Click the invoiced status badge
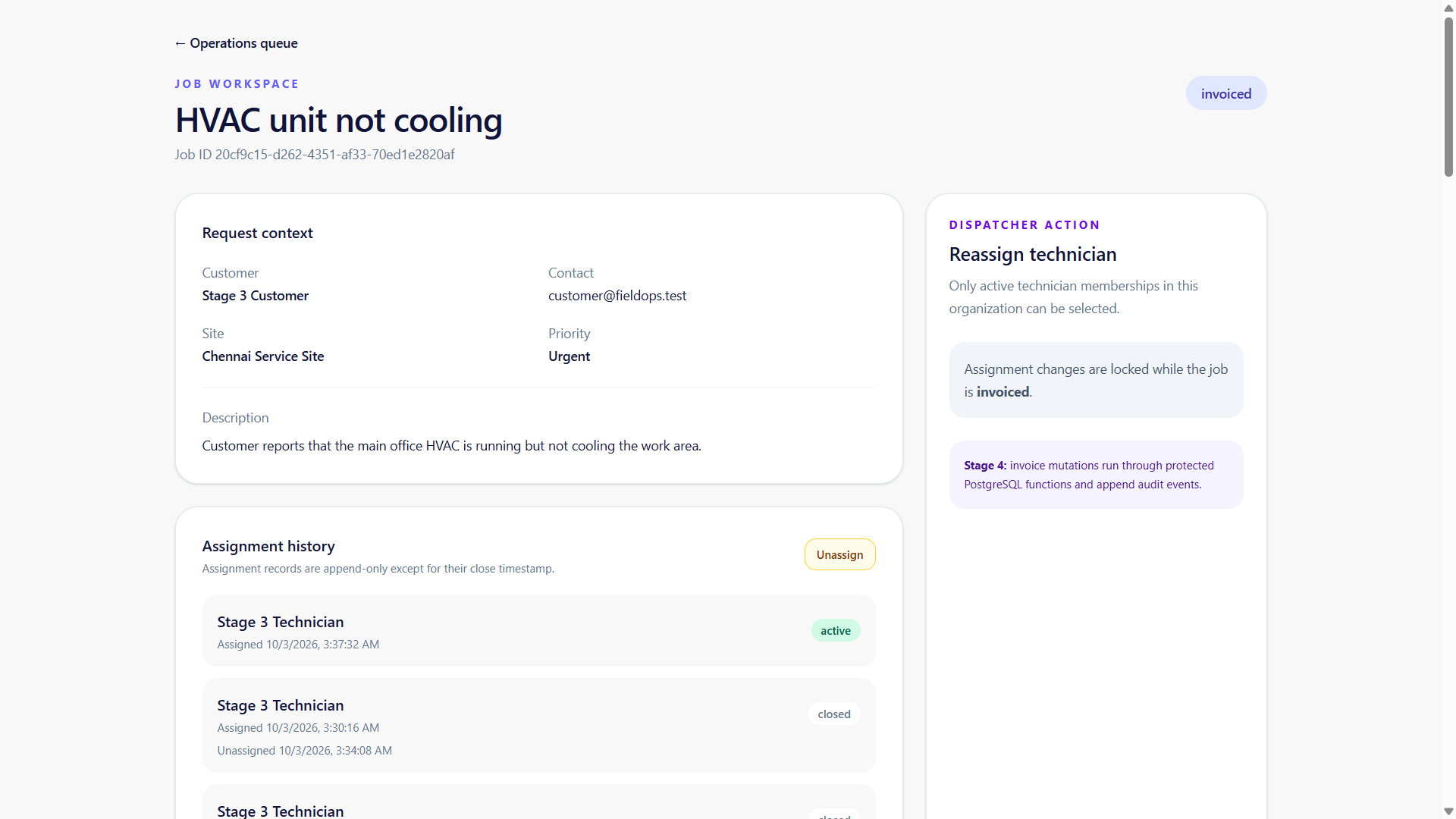 (1225, 93)
